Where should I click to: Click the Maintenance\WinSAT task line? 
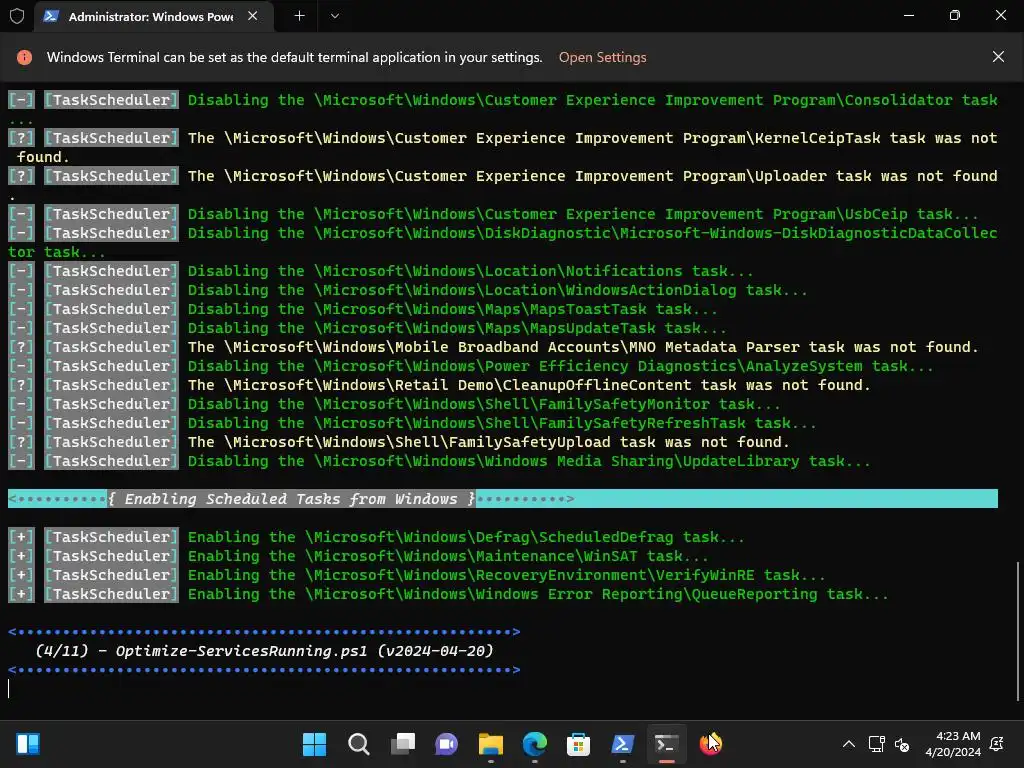tap(359, 556)
